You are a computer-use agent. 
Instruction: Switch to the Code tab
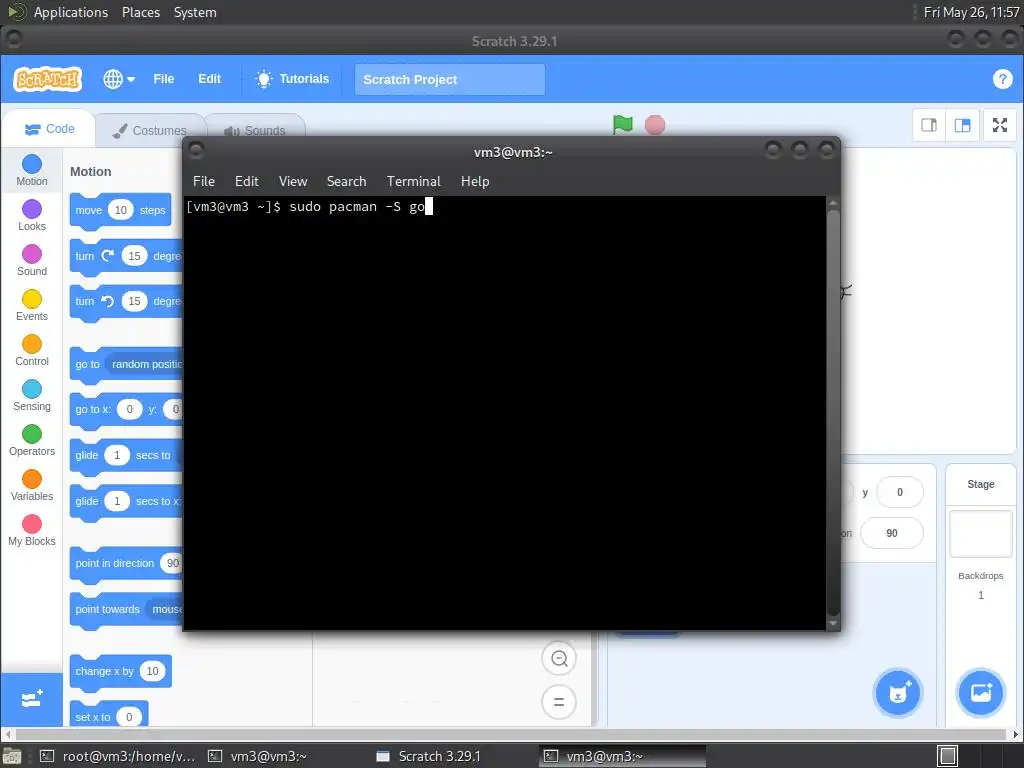[x=50, y=129]
